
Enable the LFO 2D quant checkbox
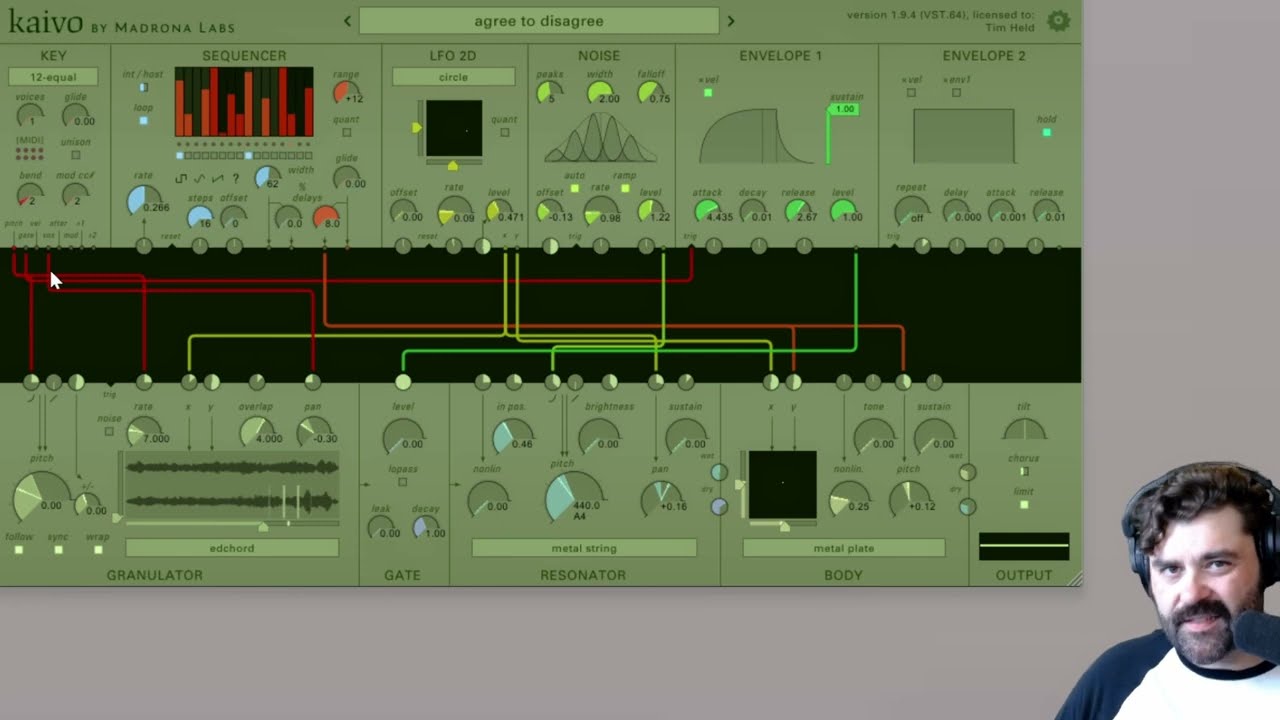pos(504,132)
